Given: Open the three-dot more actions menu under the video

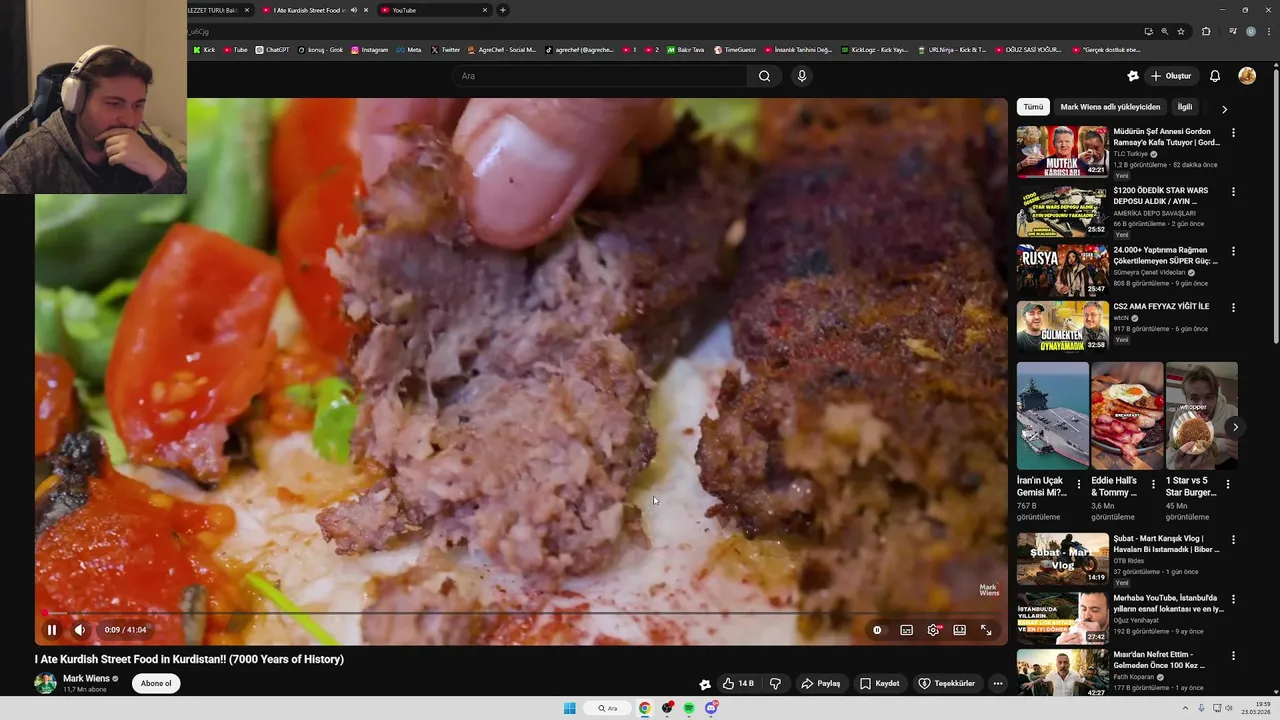Looking at the screenshot, I should coord(997,684).
